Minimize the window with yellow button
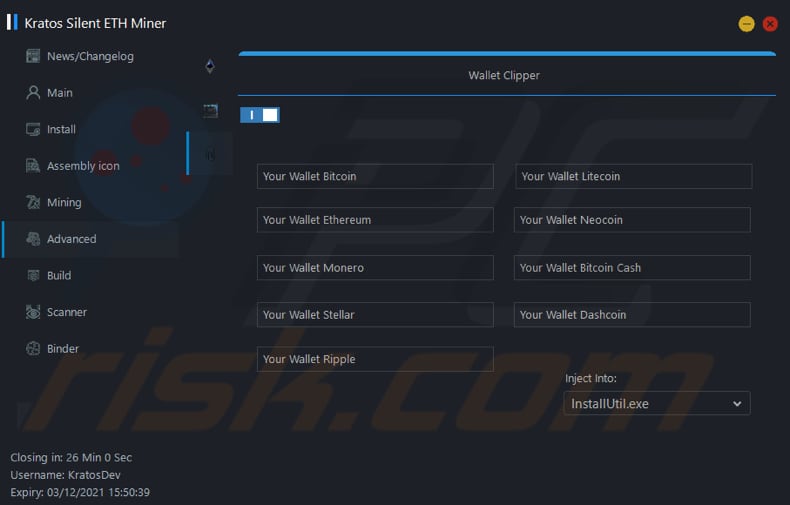 click(747, 24)
